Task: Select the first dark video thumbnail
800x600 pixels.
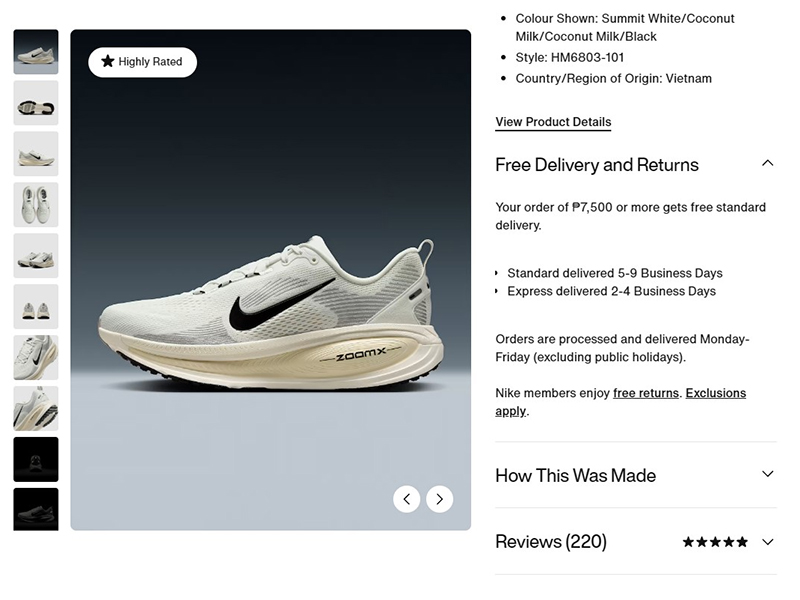Action: pos(36,460)
